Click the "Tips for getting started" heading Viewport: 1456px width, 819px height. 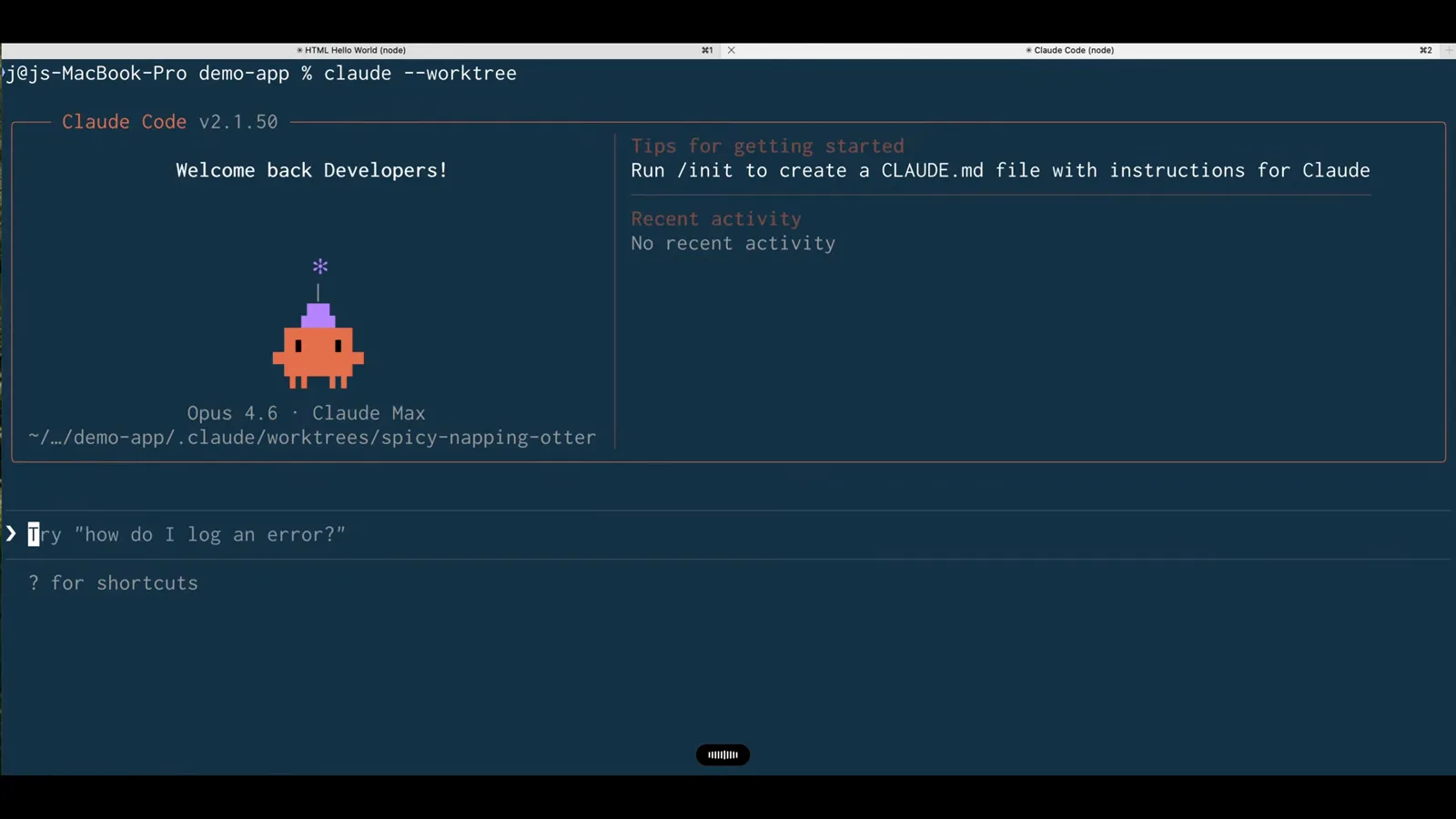[x=767, y=146]
